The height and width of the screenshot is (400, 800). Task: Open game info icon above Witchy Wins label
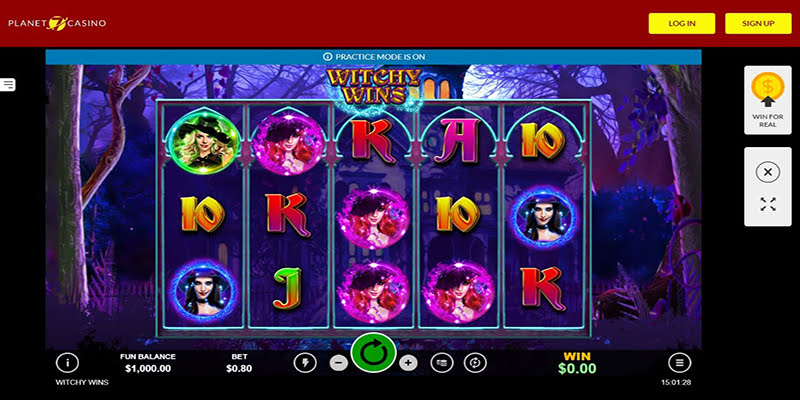tap(67, 363)
